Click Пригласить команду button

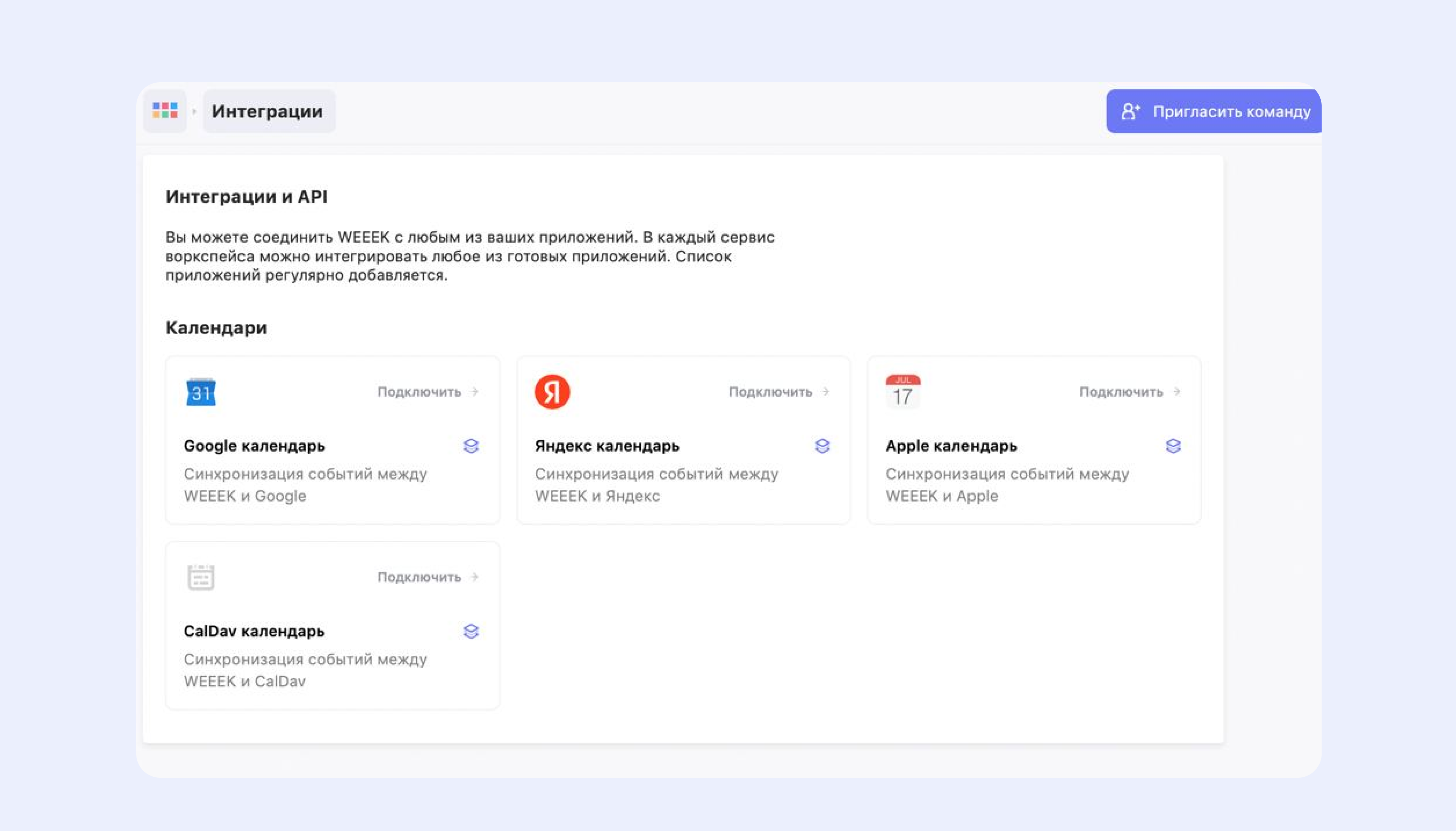pyautogui.click(x=1231, y=111)
